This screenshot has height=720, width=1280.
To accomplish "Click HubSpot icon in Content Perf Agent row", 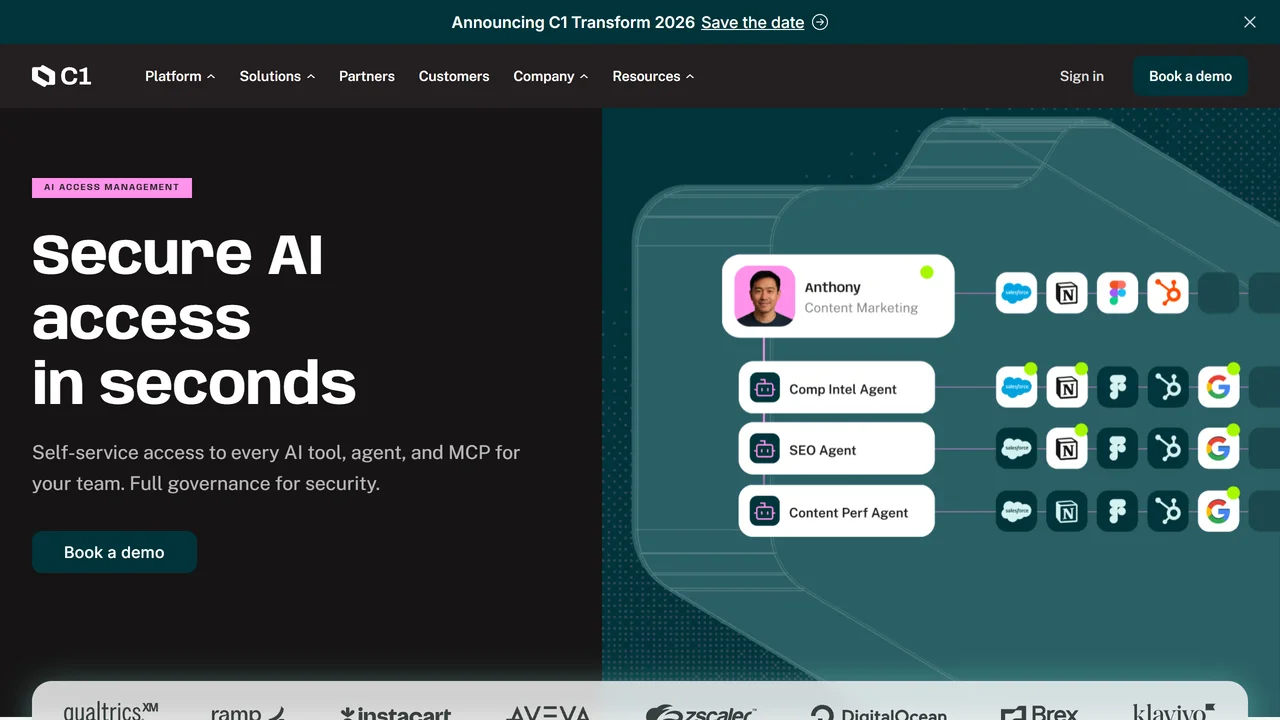I will click(x=1168, y=512).
